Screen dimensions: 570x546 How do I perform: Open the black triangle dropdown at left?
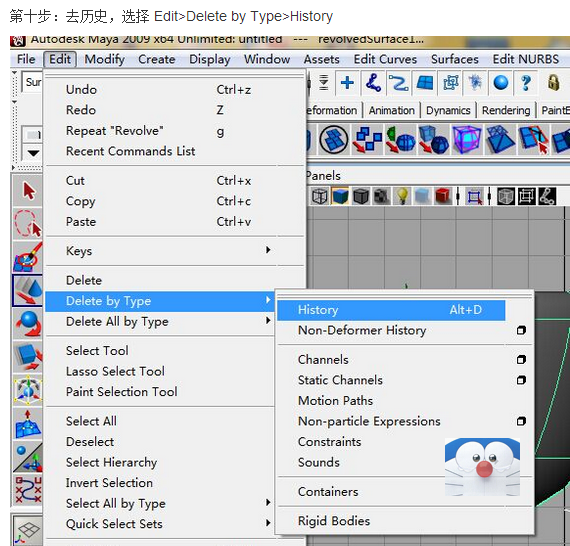tap(33, 153)
